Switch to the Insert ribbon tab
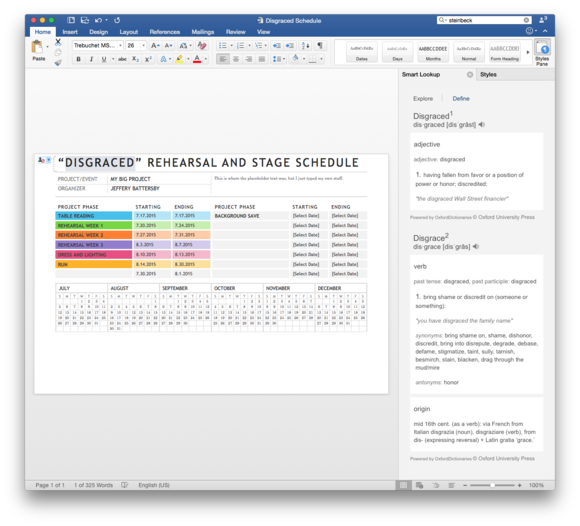Screen dimensions: 580x526 tap(70, 32)
